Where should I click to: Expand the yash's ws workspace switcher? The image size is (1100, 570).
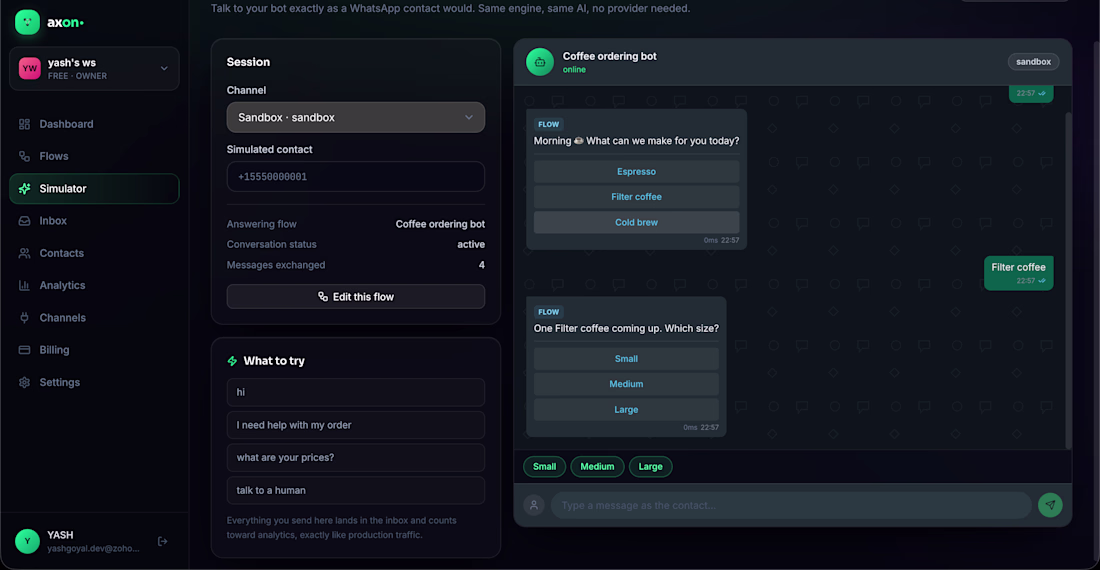(x=94, y=69)
